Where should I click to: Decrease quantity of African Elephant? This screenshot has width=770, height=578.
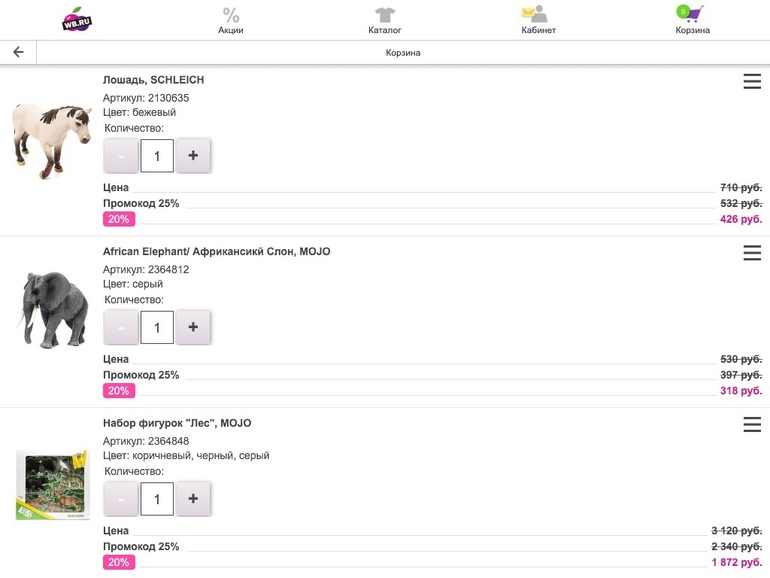click(121, 327)
